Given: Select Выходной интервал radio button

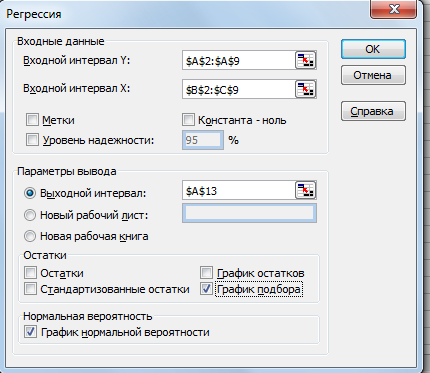Looking at the screenshot, I should tap(30, 193).
